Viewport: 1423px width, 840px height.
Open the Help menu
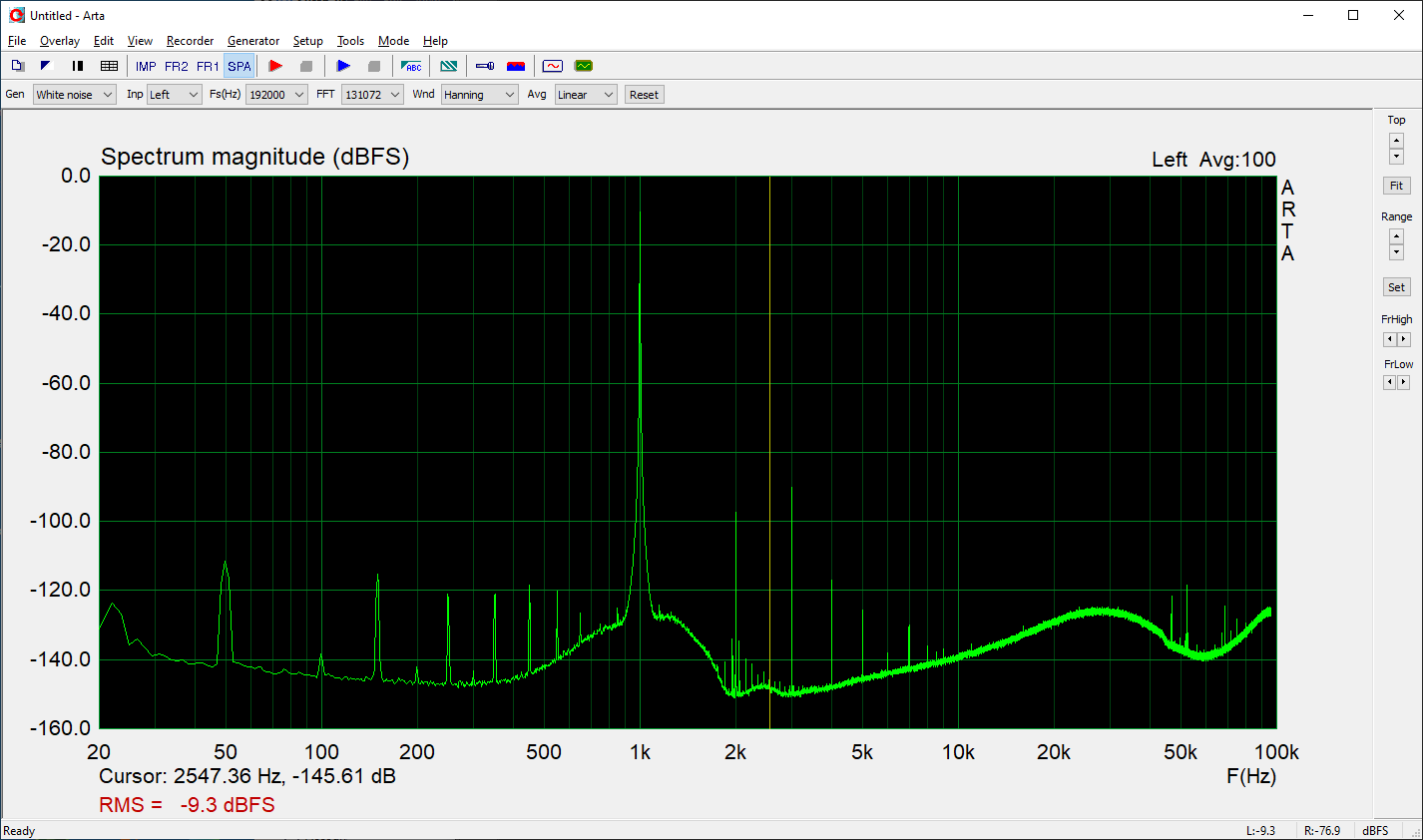[x=435, y=41]
